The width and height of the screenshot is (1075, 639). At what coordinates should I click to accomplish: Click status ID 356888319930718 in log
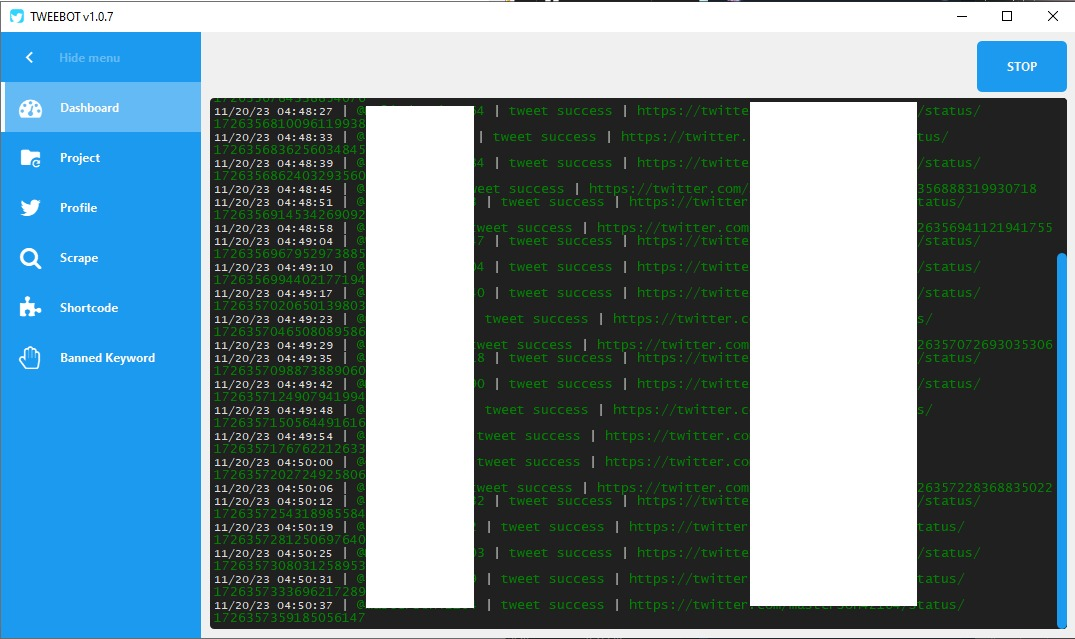point(977,189)
